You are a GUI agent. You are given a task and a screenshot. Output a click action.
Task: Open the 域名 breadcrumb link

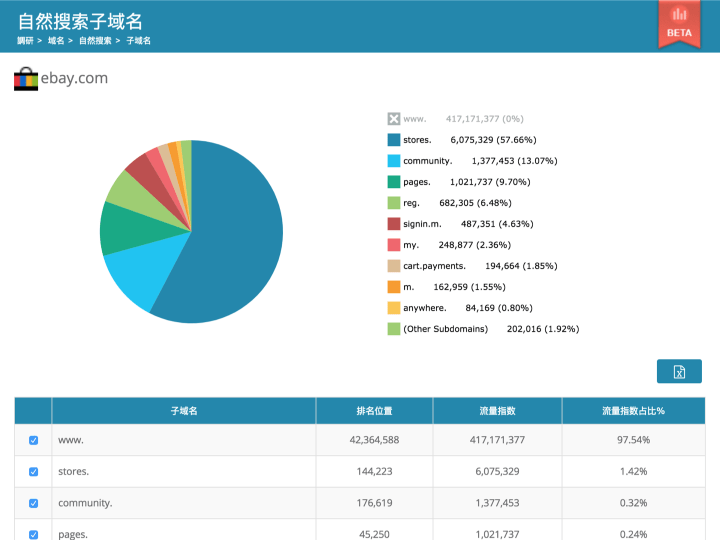point(56,40)
